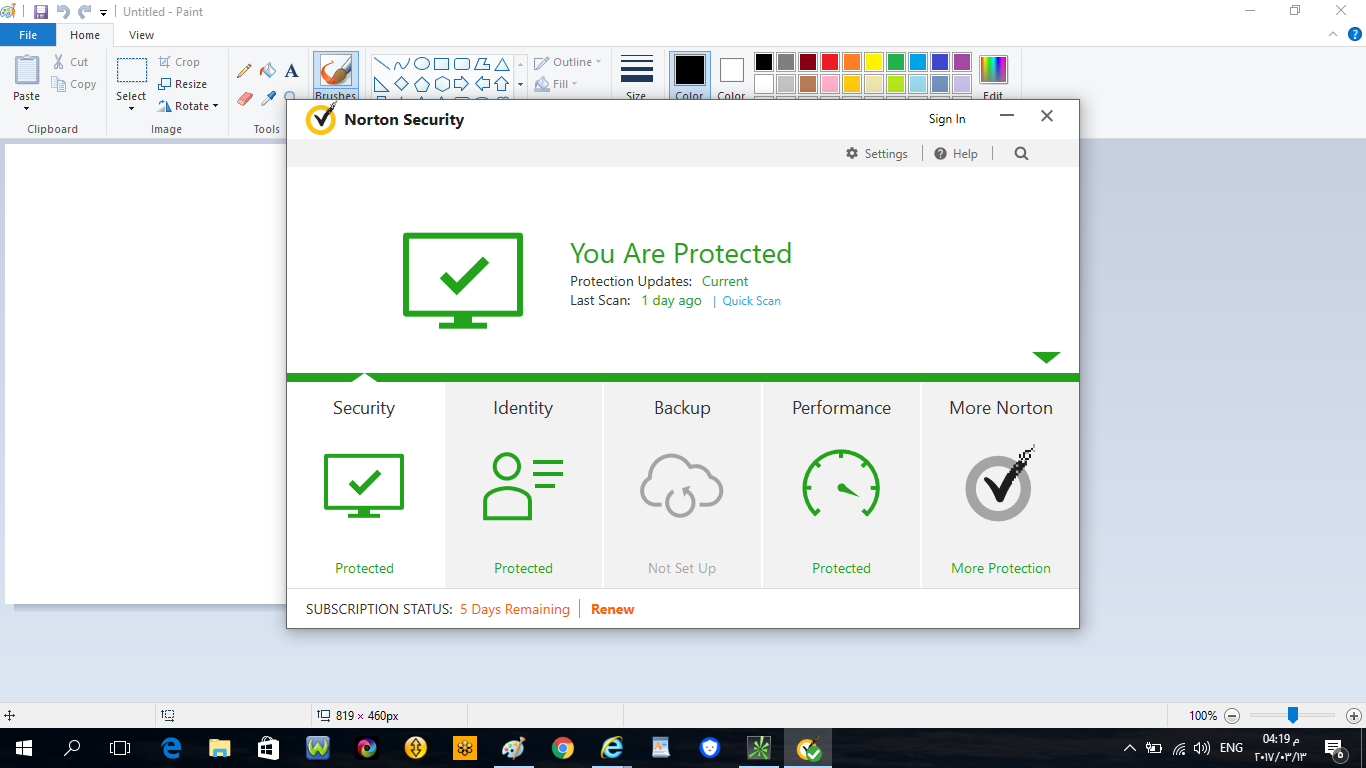
Task: Open the Backup tile in Norton
Action: (x=682, y=485)
